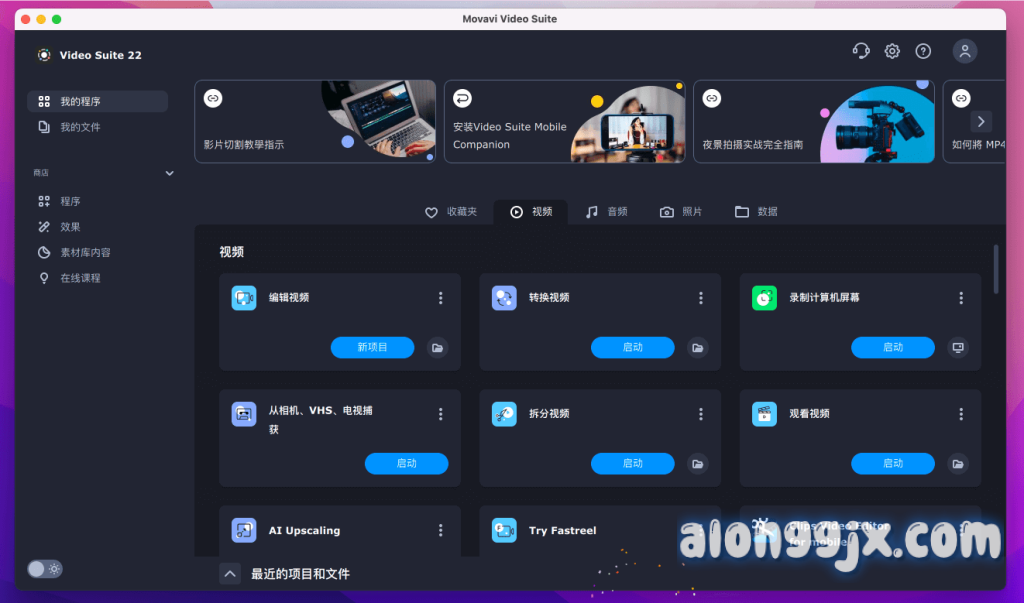Open folder icon beside 新项目 button
This screenshot has width=1024, height=603.
pos(437,348)
